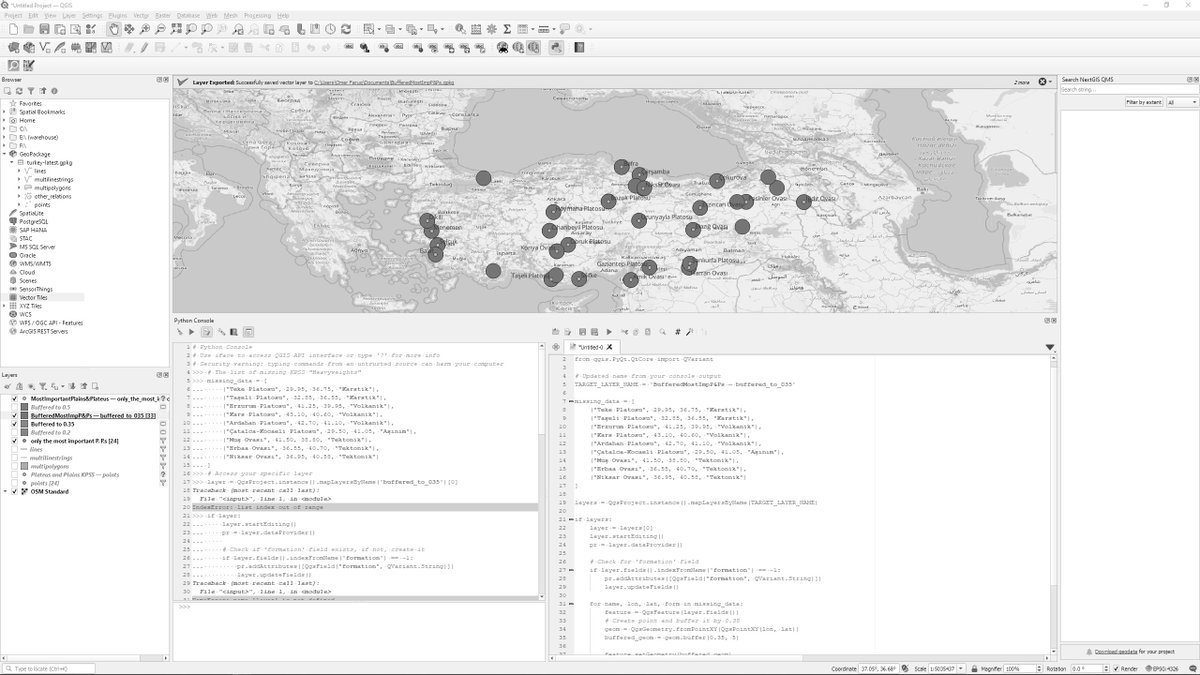Image resolution: width=1200 pixels, height=675 pixels.
Task: Click the Identify Features tool
Action: click(x=461, y=29)
